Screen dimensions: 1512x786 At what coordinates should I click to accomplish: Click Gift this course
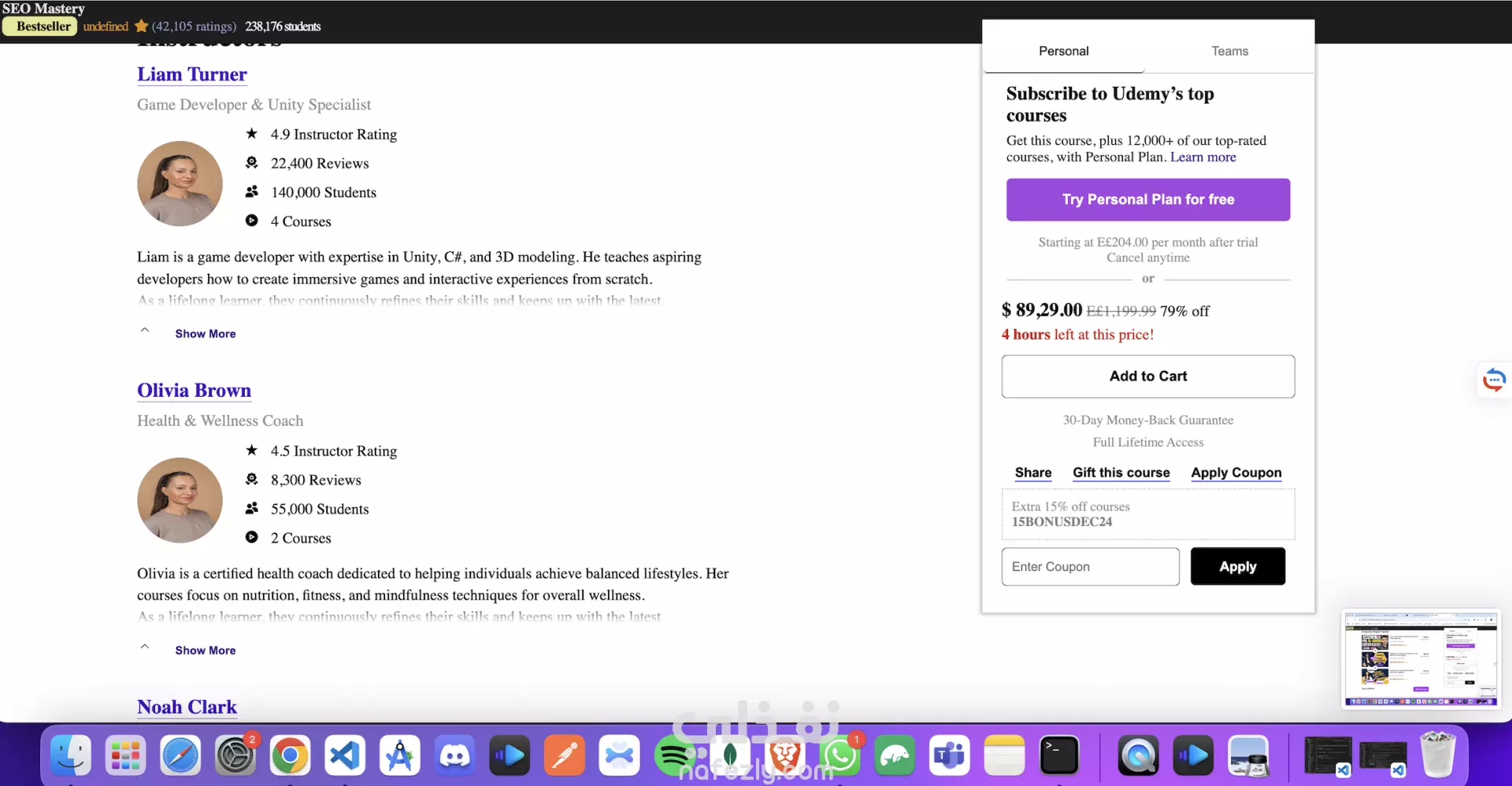pos(1121,473)
